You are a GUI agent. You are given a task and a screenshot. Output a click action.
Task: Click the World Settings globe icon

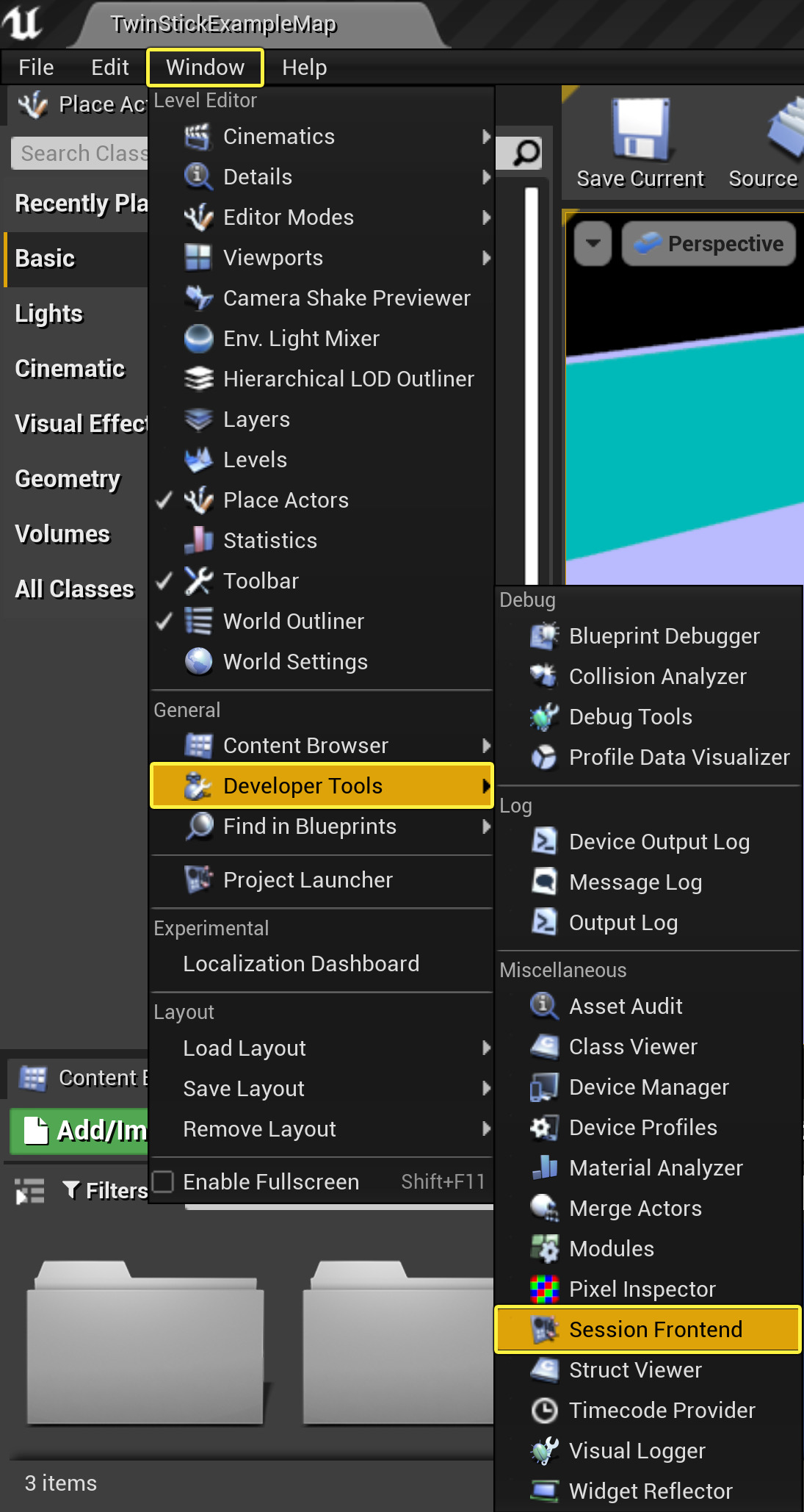tap(198, 662)
